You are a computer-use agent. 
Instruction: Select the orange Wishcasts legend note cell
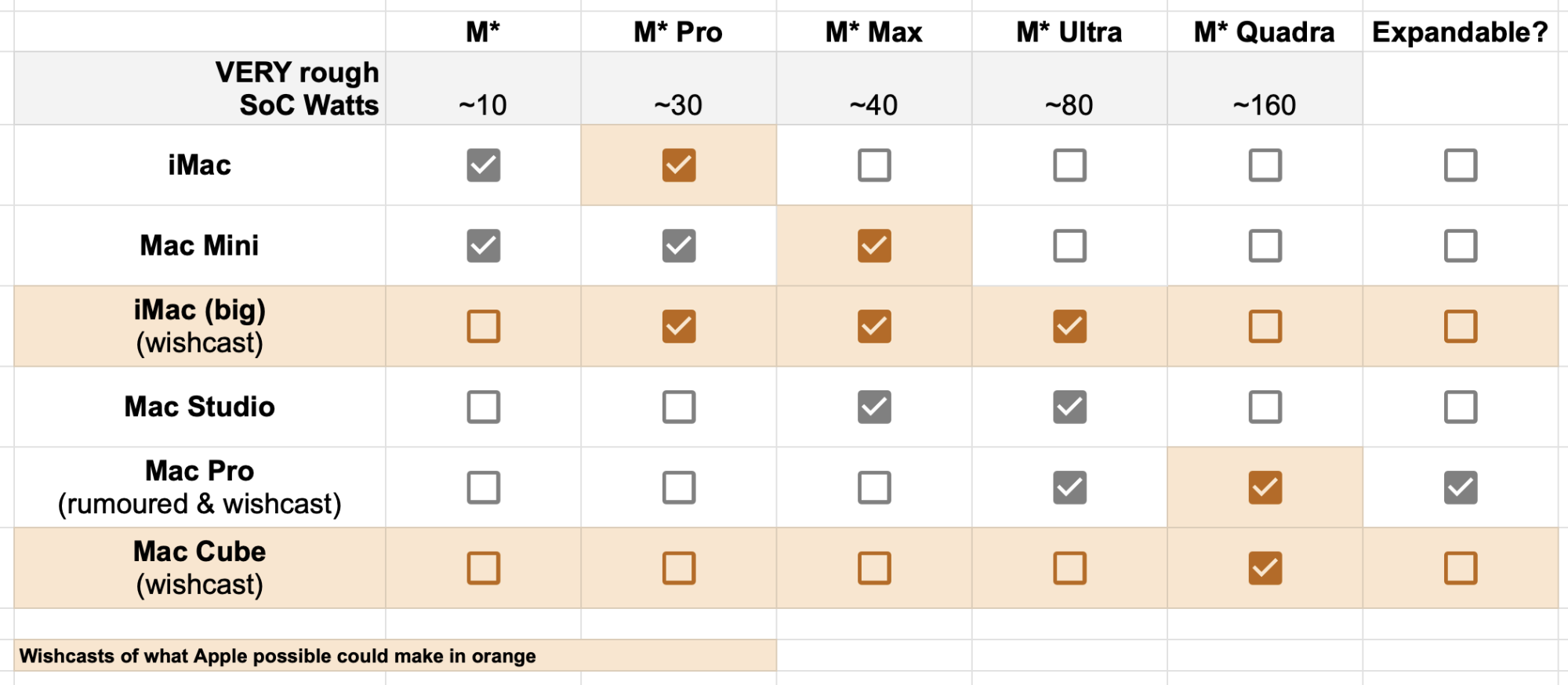(x=395, y=655)
